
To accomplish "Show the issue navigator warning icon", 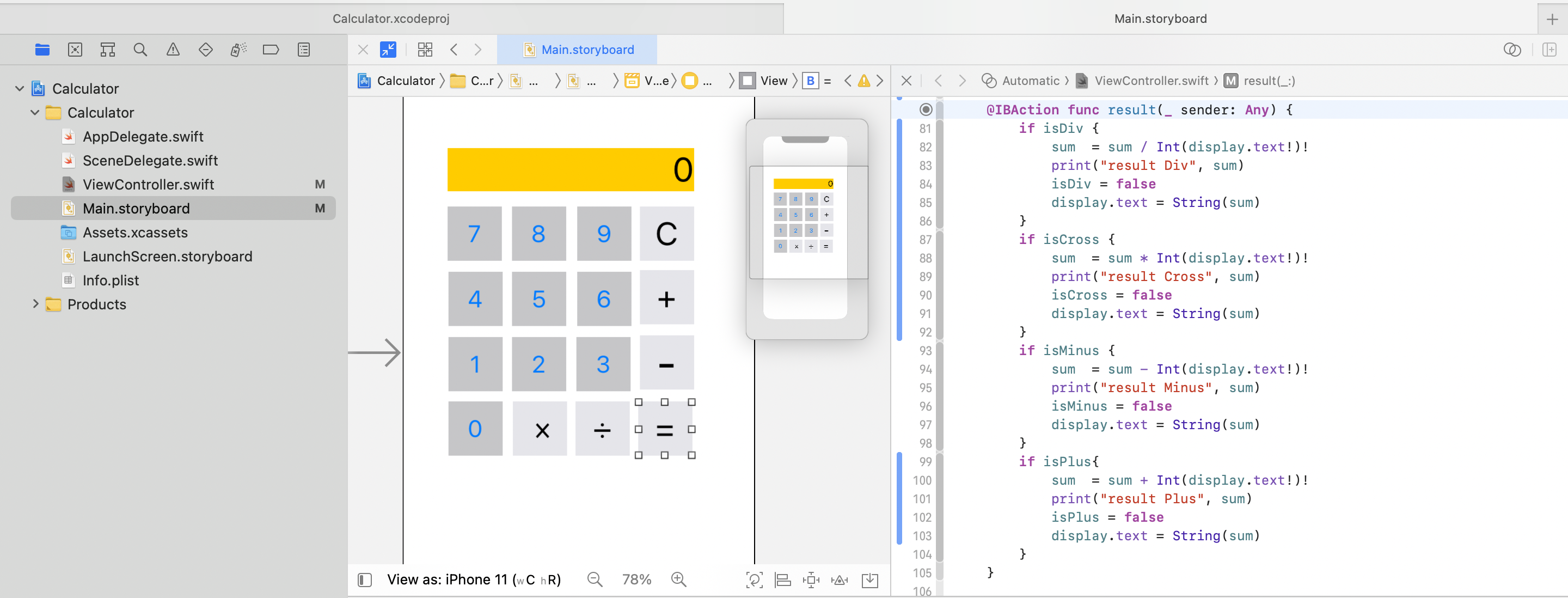I will coord(173,50).
